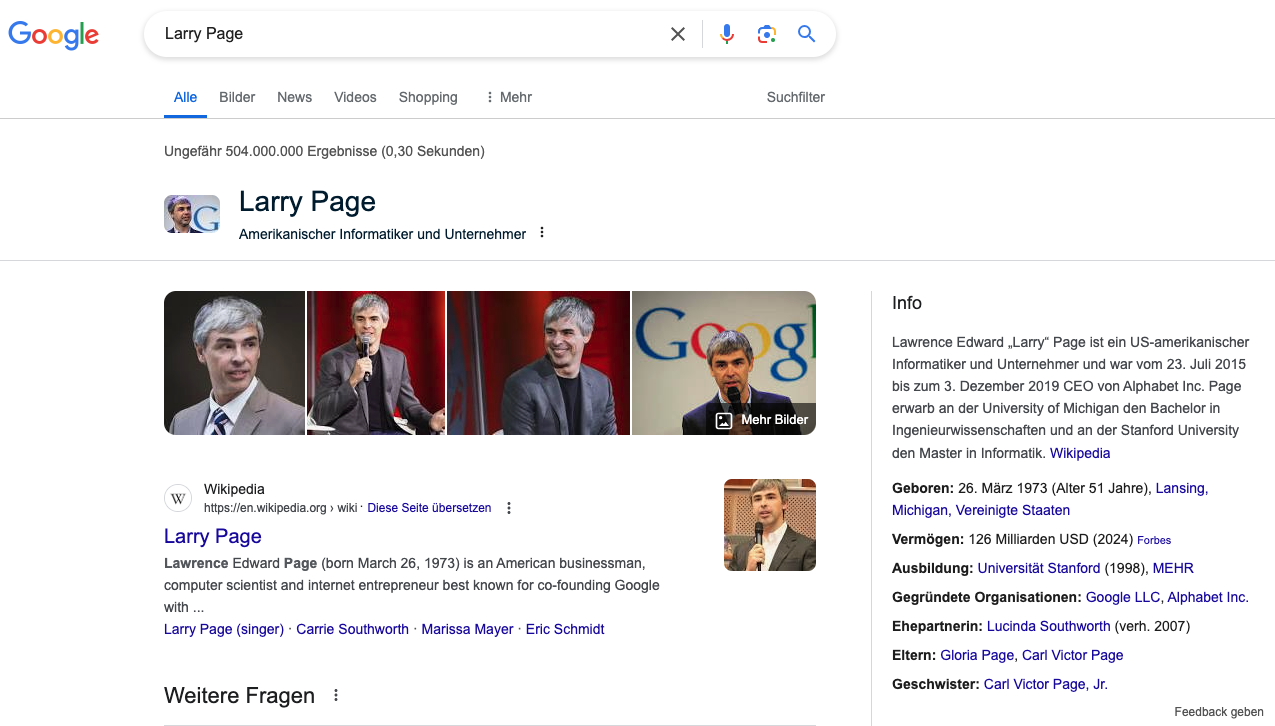The width and height of the screenshot is (1275, 726).
Task: Switch to the News tab
Action: (295, 97)
